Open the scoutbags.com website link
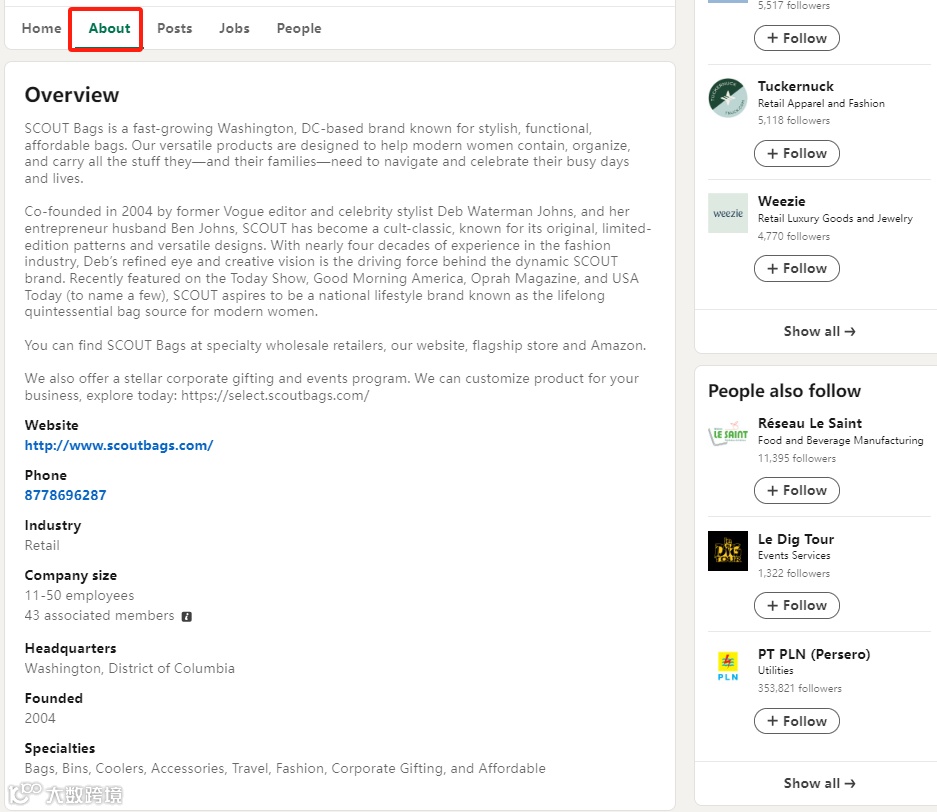 pos(119,445)
